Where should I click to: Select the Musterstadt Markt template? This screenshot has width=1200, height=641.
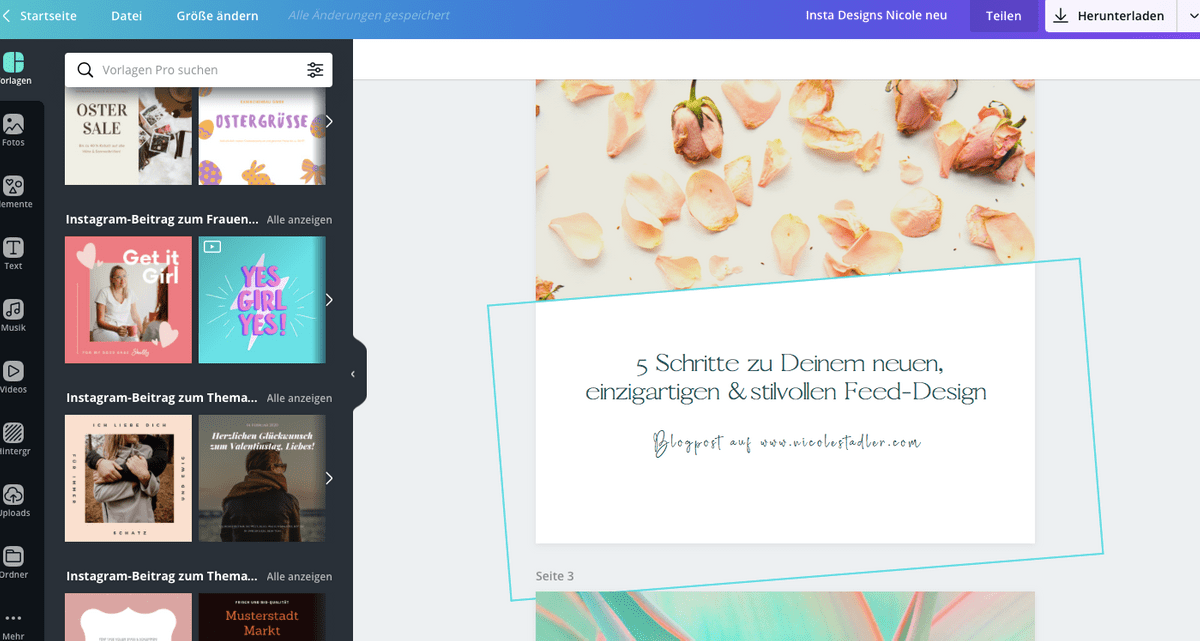pyautogui.click(x=262, y=617)
